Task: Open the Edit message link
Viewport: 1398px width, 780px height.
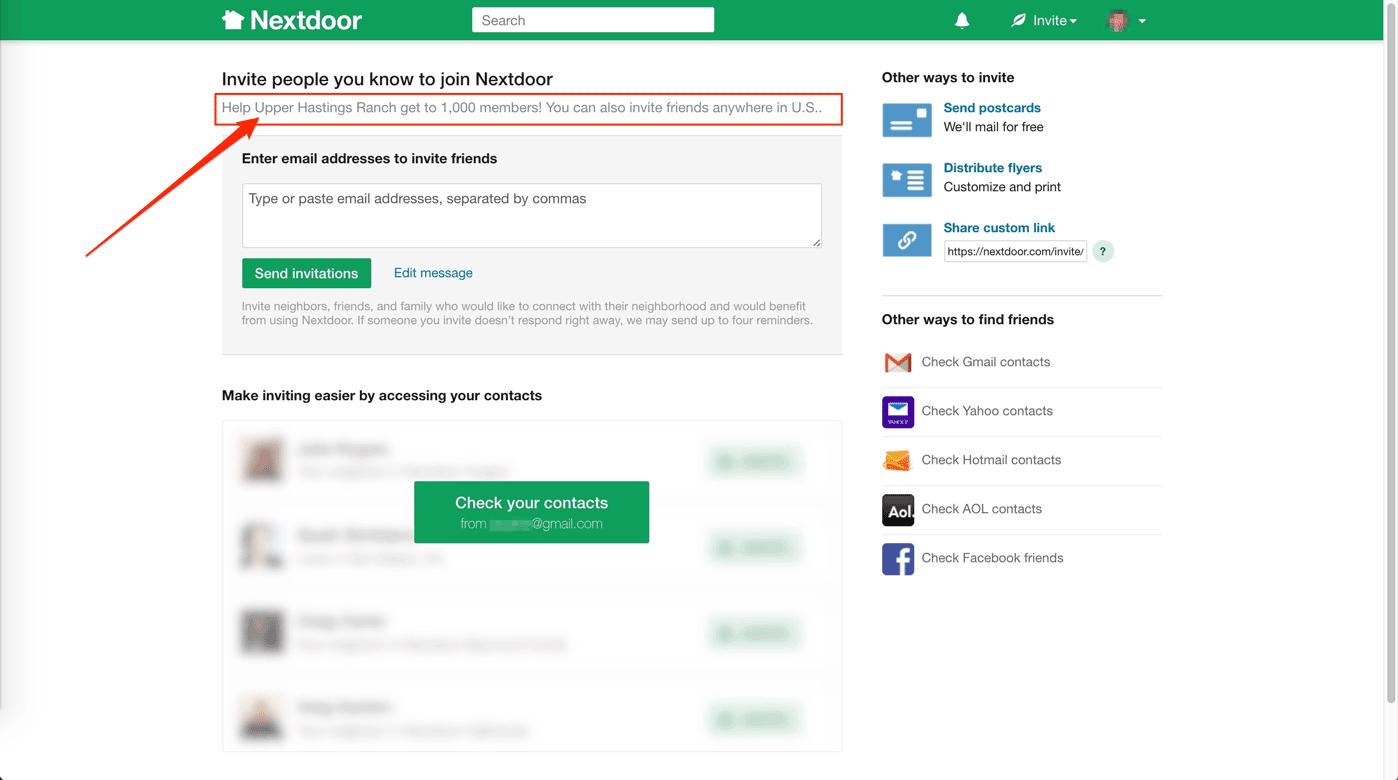Action: coord(433,273)
